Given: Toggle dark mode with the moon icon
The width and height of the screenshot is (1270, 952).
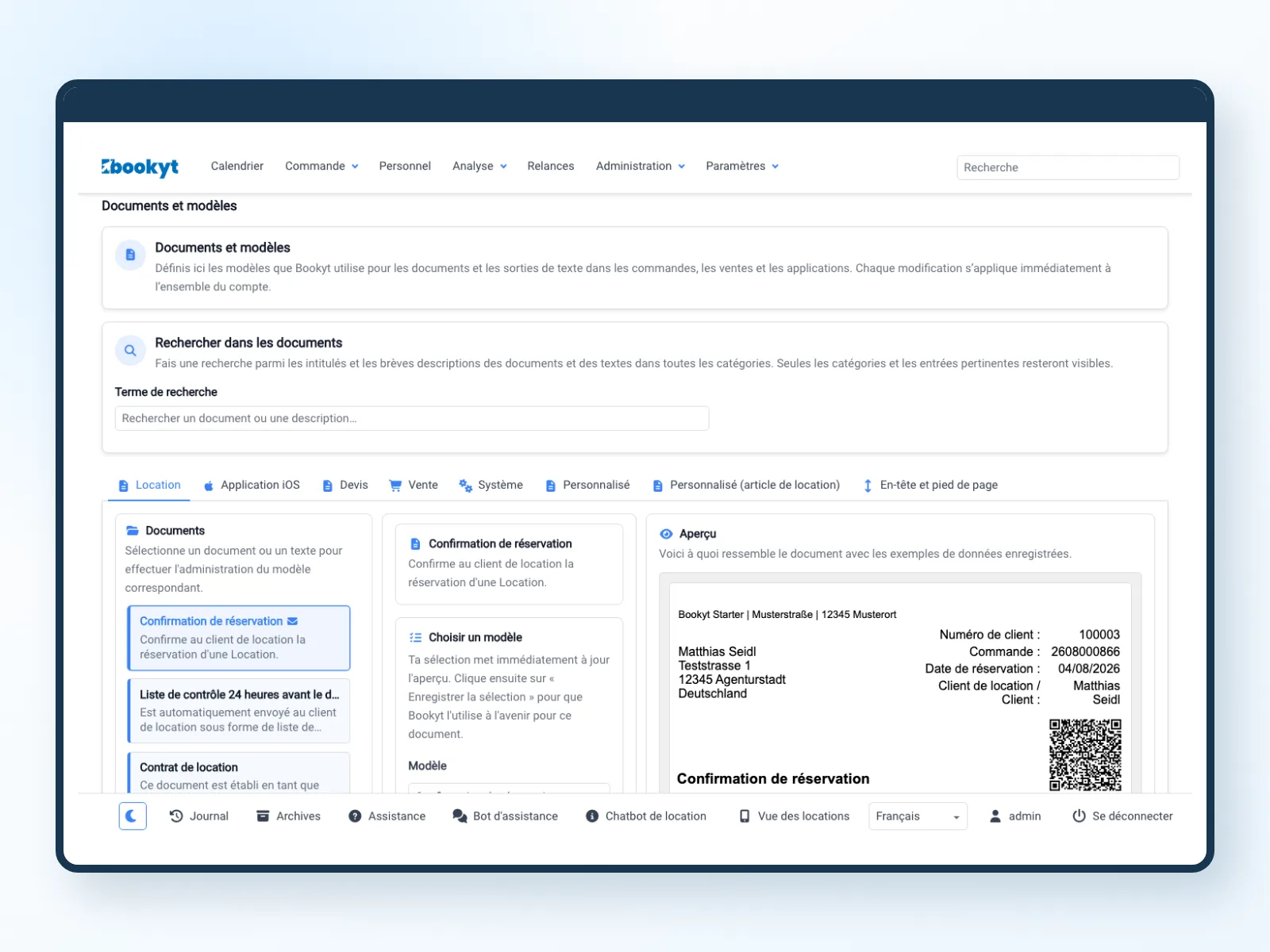Looking at the screenshot, I should pos(133,816).
